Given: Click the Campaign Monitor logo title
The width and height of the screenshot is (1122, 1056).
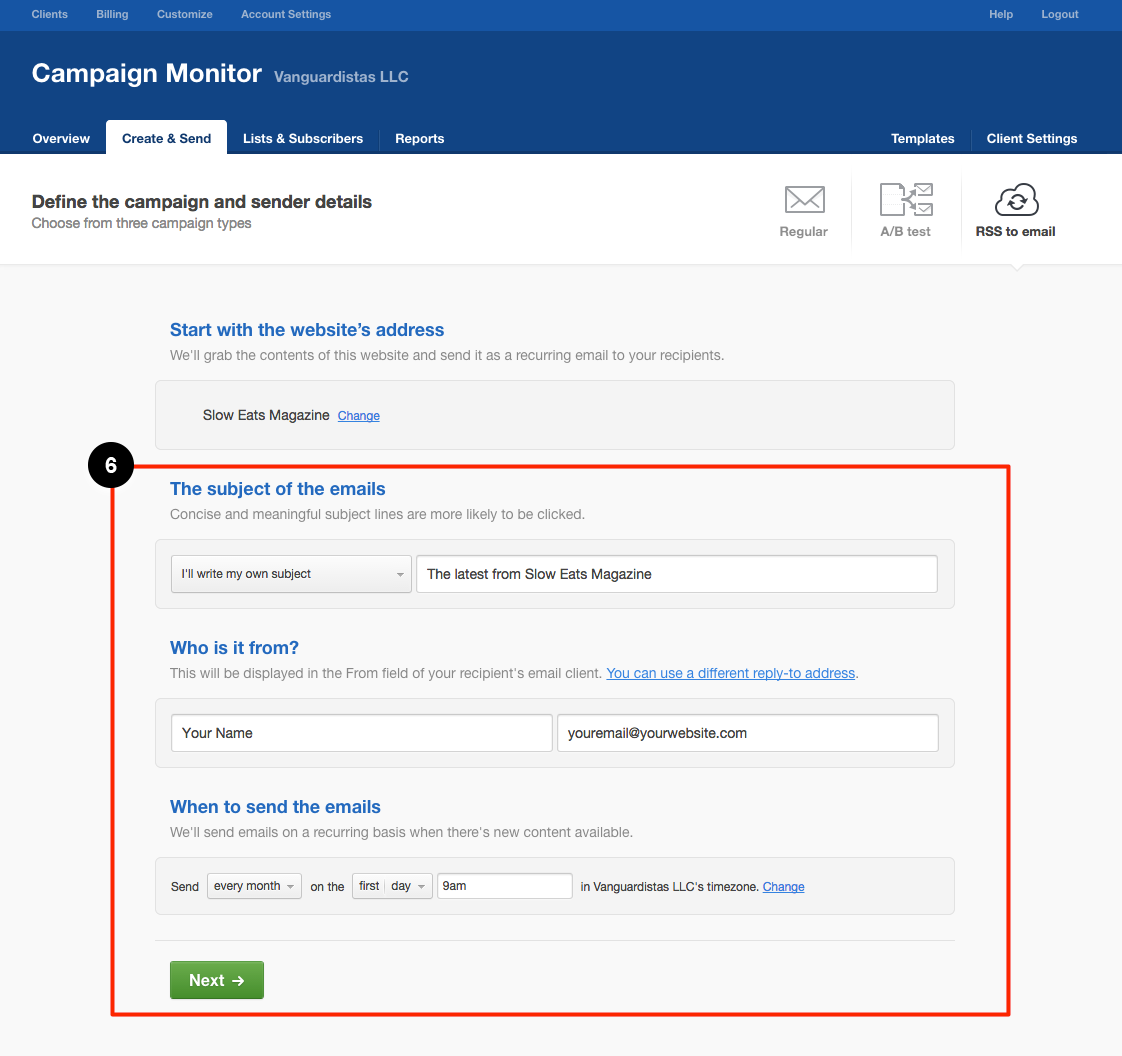Looking at the screenshot, I should click(x=147, y=73).
